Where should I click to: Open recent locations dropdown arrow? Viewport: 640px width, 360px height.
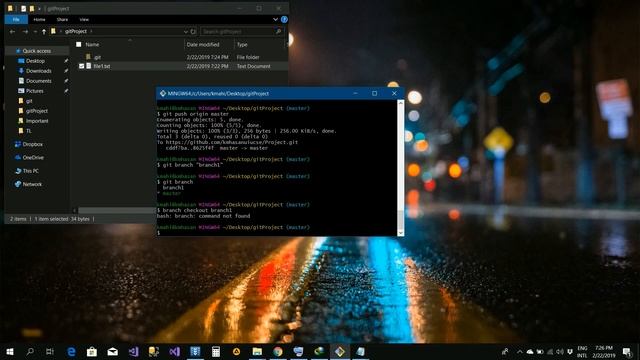(x=35, y=31)
